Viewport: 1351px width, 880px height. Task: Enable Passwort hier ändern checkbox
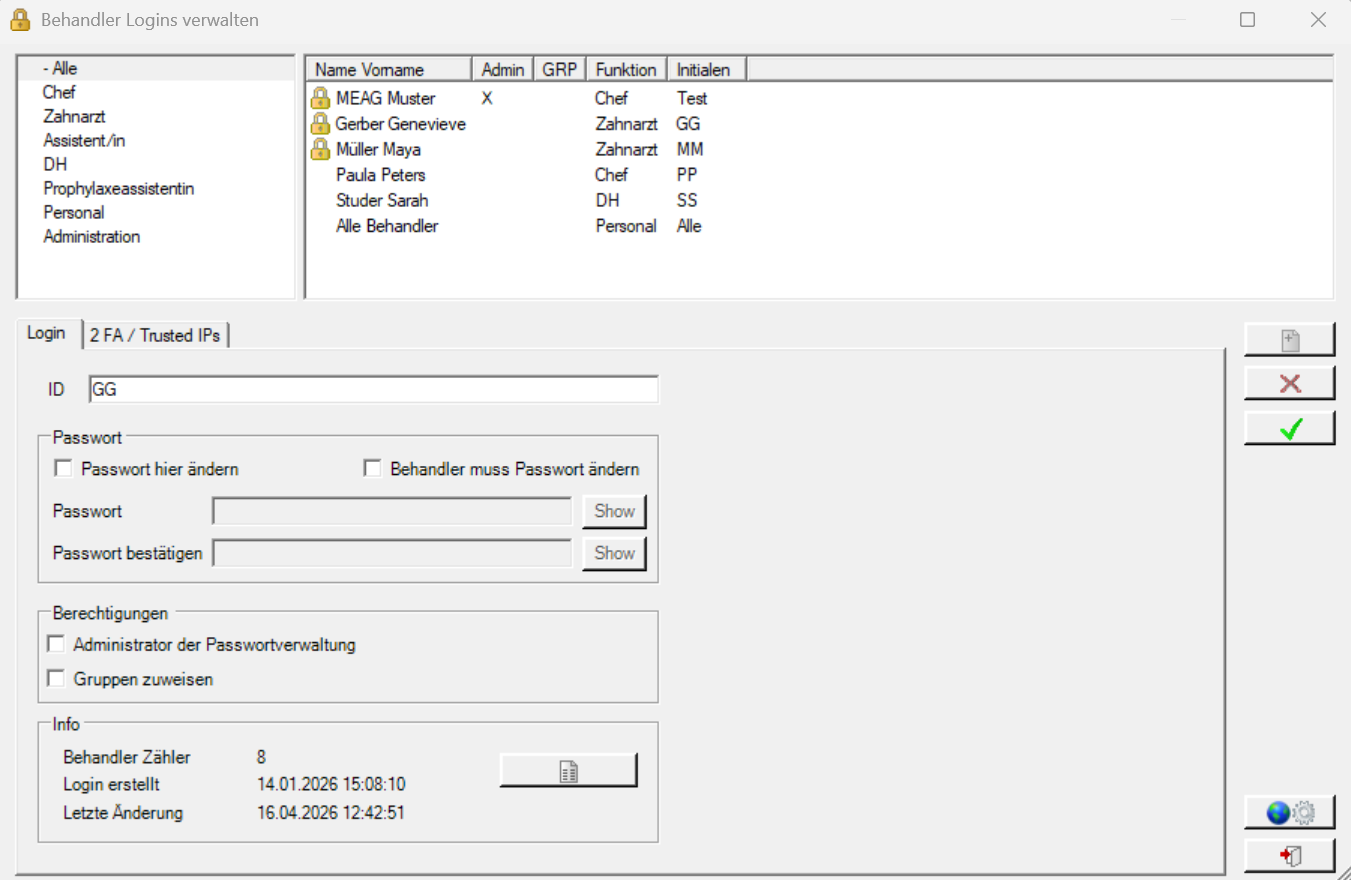point(63,468)
